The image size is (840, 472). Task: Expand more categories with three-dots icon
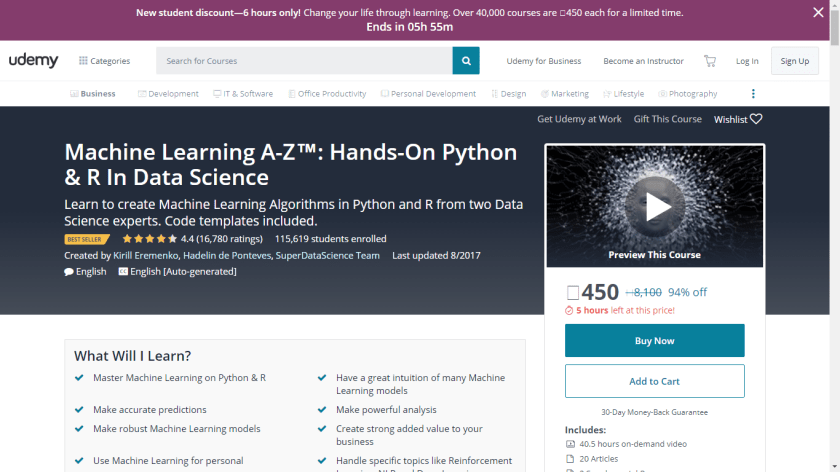pos(753,94)
